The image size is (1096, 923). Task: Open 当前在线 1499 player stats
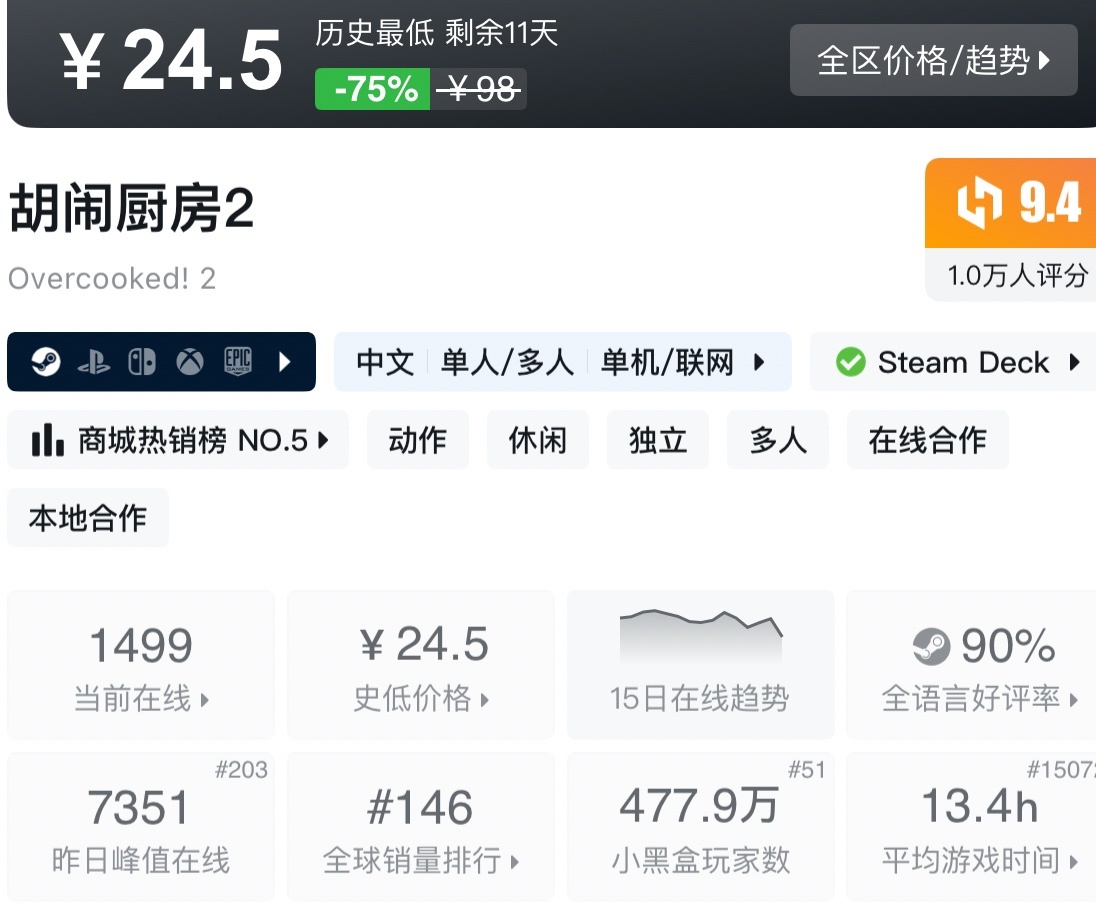pyautogui.click(x=141, y=665)
